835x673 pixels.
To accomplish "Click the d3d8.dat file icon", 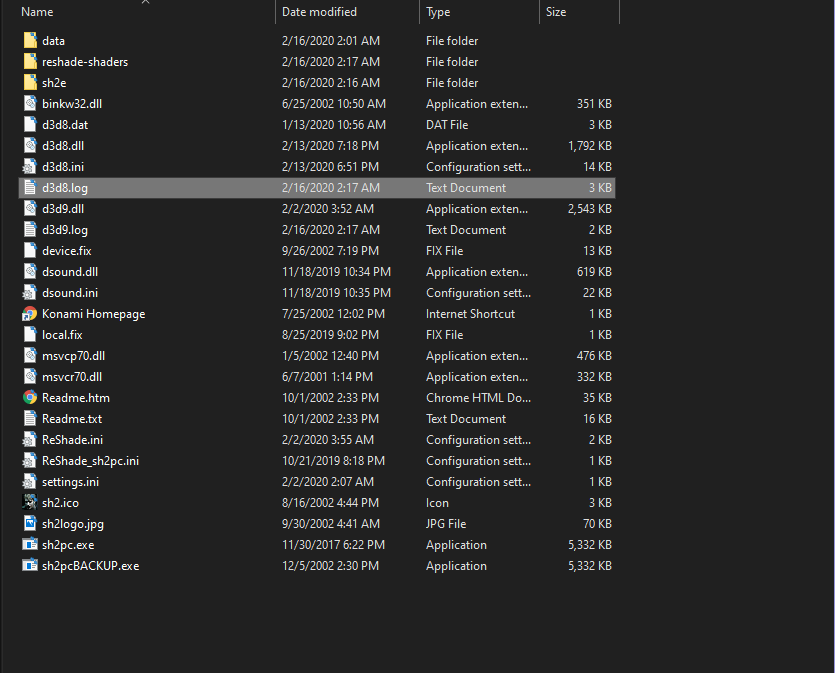I will tap(30, 125).
